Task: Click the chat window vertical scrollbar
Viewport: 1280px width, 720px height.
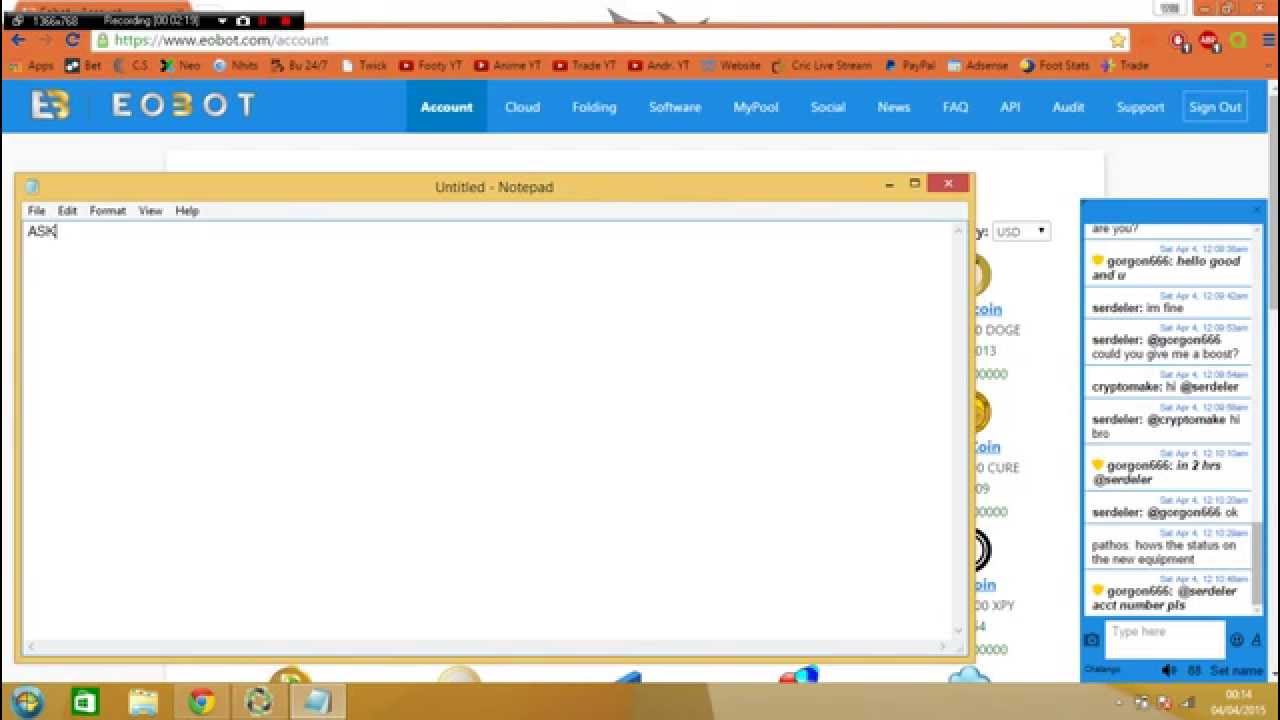Action: tap(1258, 565)
